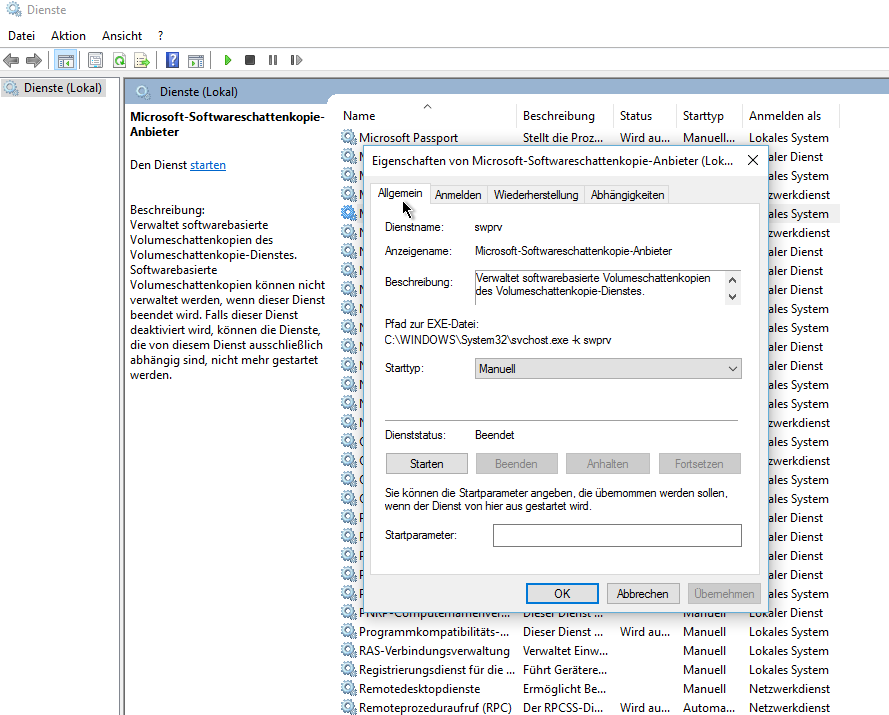
Task: Go forward with the toolbar forward arrow
Action: click(34, 60)
